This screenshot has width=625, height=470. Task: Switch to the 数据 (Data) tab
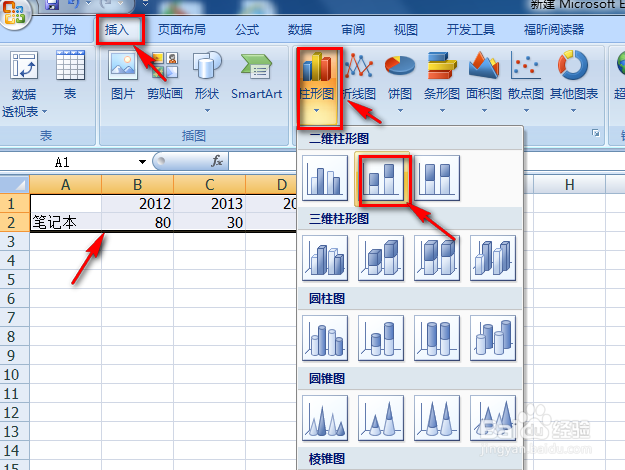pyautogui.click(x=300, y=29)
